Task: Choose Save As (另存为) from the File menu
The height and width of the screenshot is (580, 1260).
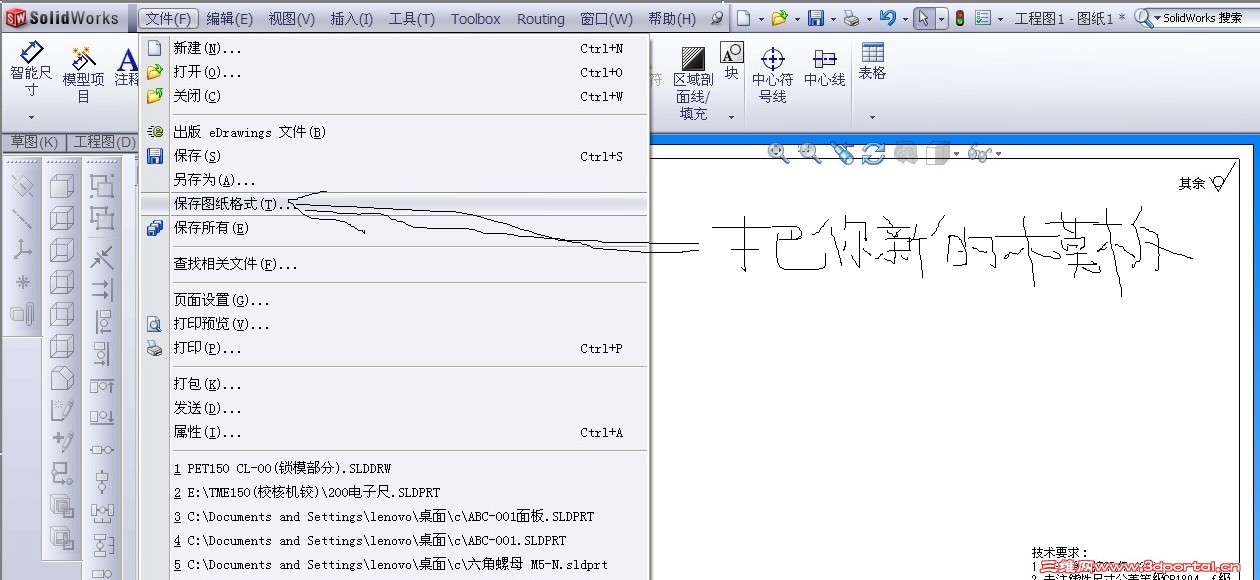Action: 394,180
